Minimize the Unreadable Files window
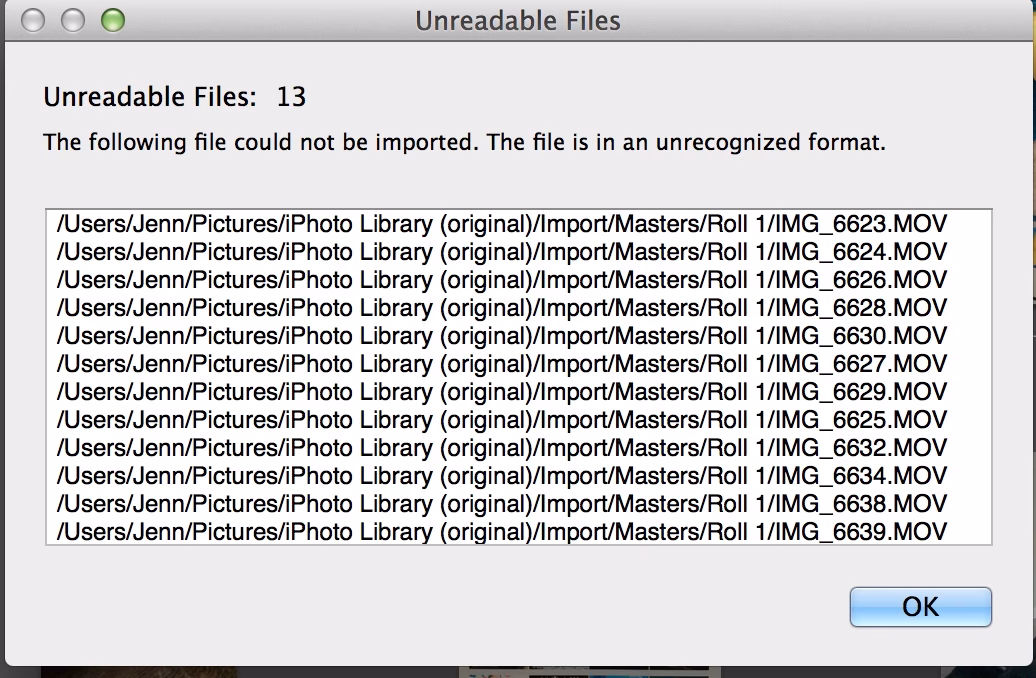The height and width of the screenshot is (678, 1036). (75, 18)
